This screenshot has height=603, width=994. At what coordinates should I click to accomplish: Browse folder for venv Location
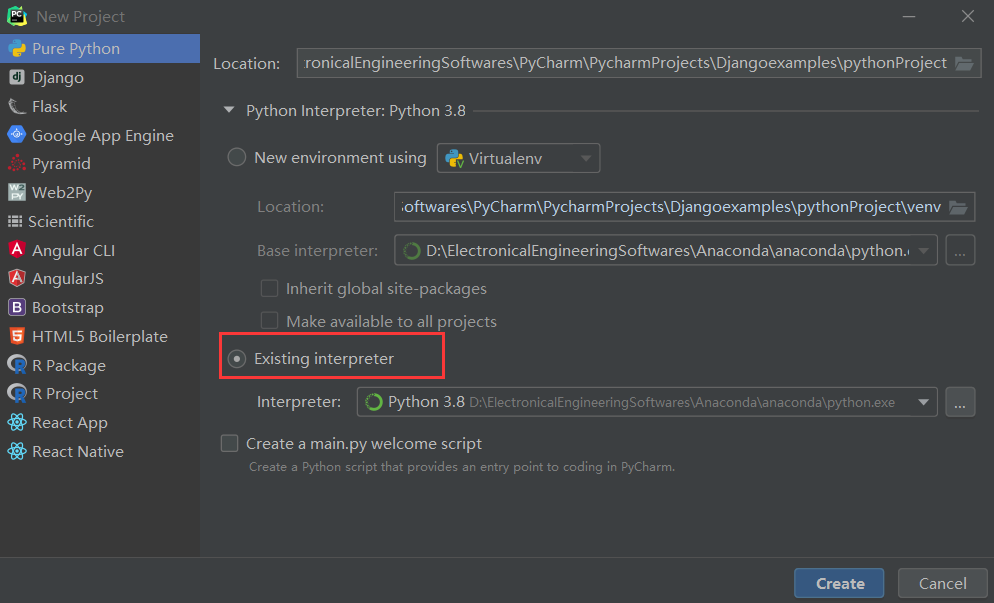[x=958, y=207]
